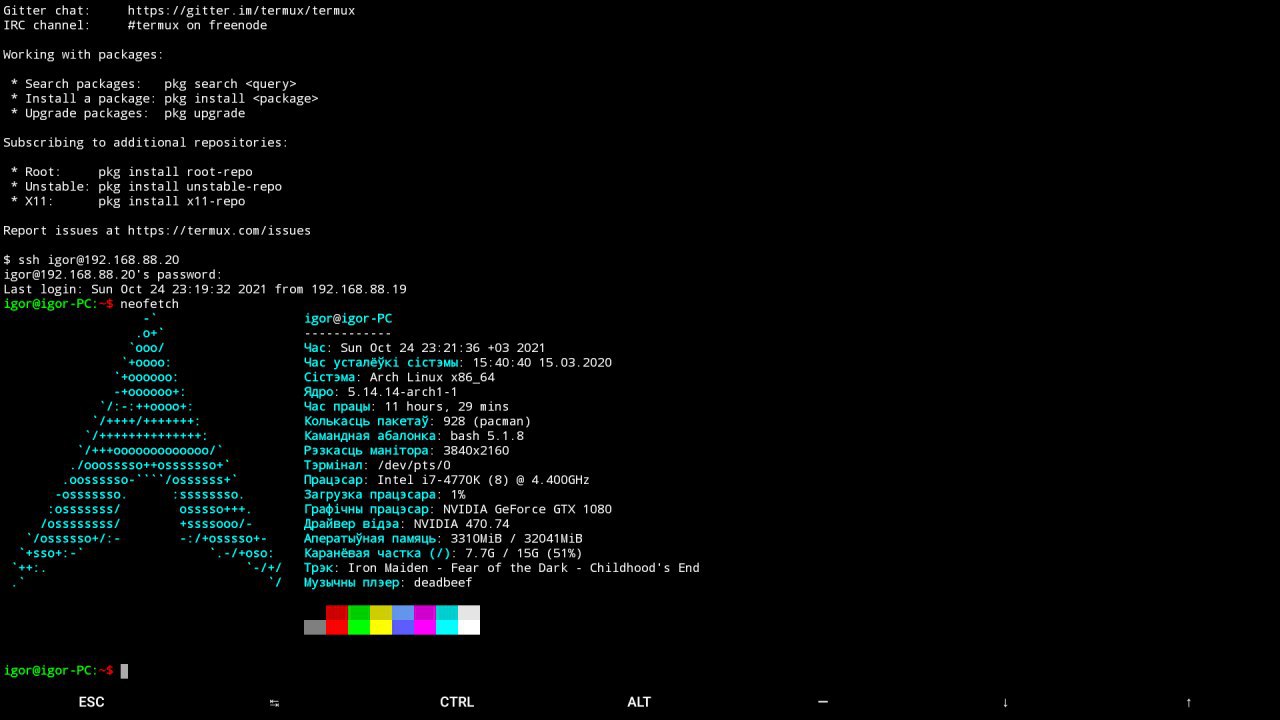The height and width of the screenshot is (720, 1280).
Task: Click the Arch Linux ASCII logo
Action: click(147, 450)
